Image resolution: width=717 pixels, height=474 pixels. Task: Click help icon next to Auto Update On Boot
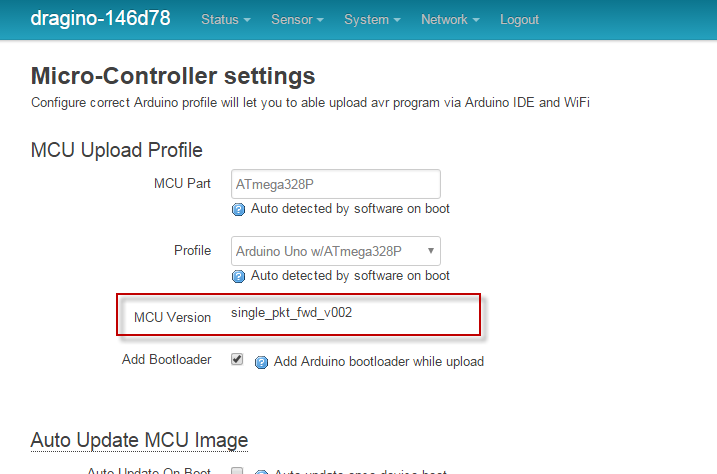[x=261, y=472]
